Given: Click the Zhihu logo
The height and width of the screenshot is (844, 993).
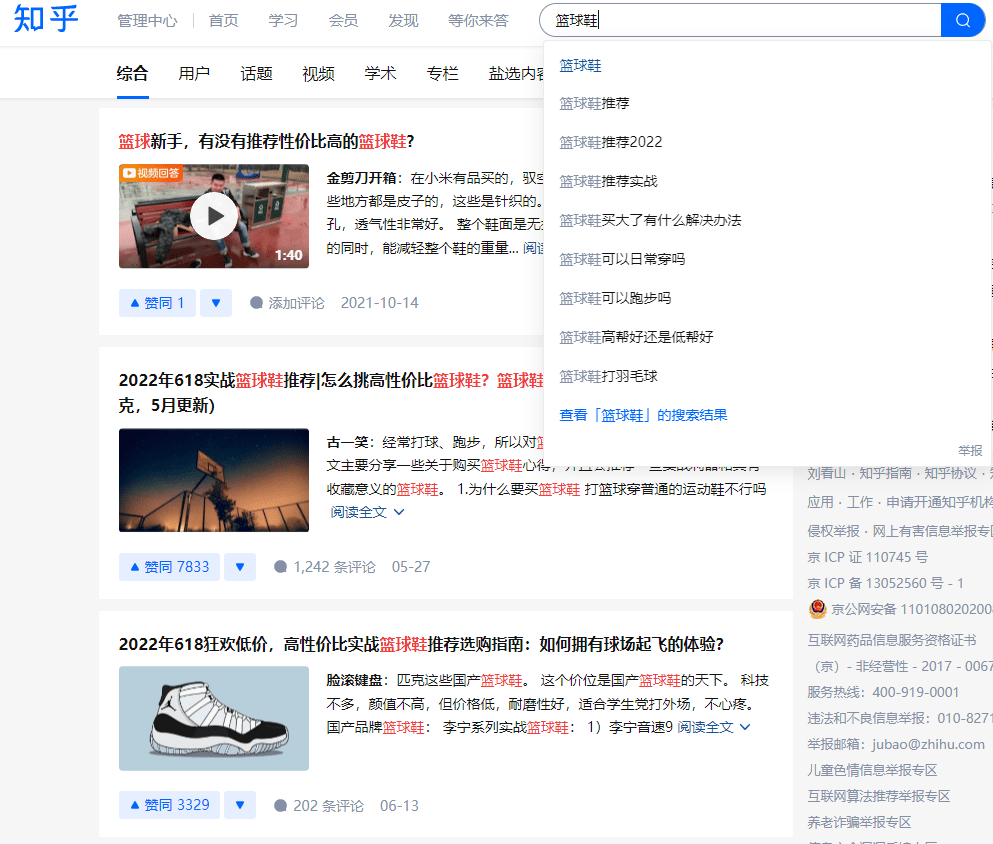Looking at the screenshot, I should tap(45, 20).
